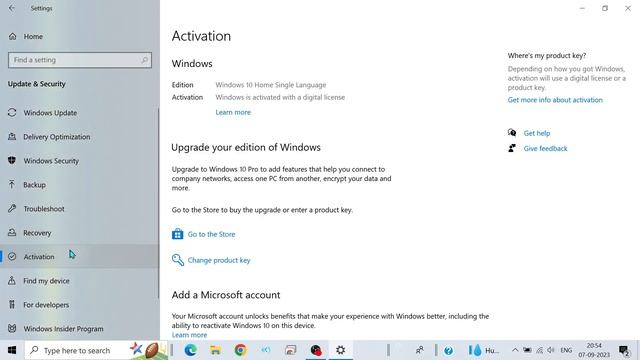
Task: Click the taskbar Type here to search box
Action: (x=96, y=350)
